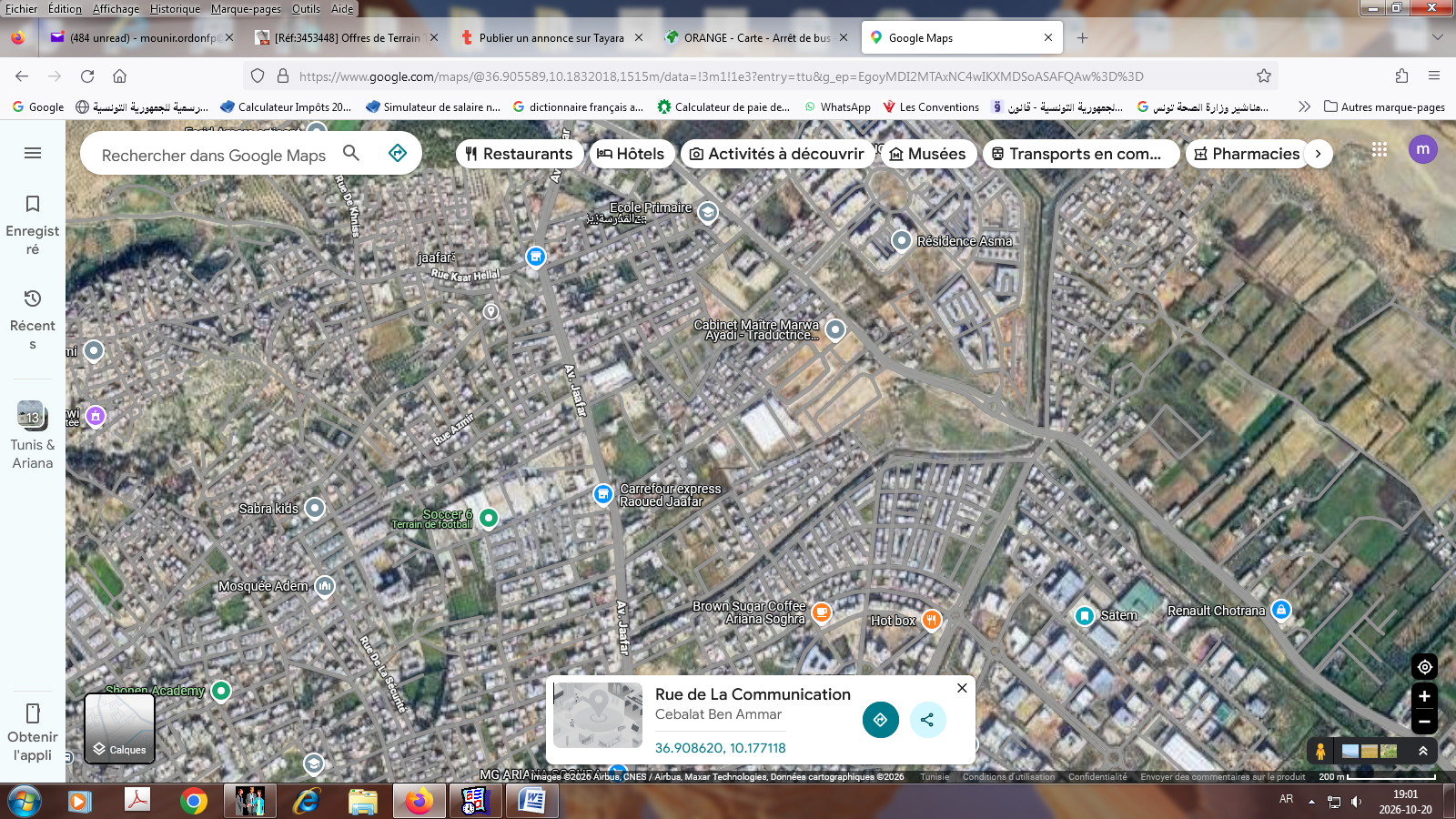Click the Soccer 6 map marker
Viewport: 1456px width, 819px height.
click(x=489, y=518)
